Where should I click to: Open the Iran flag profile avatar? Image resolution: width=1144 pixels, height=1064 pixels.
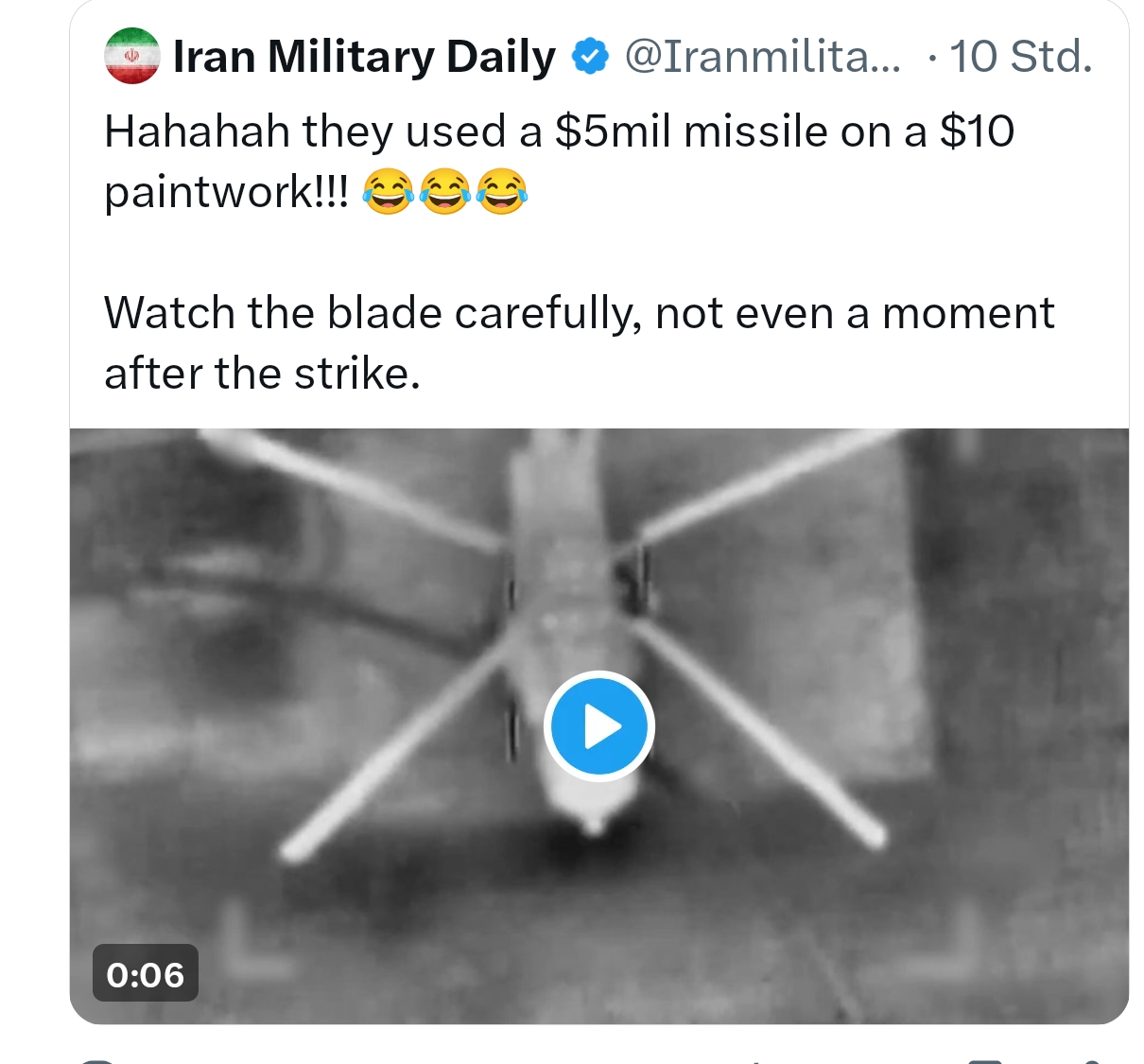[131, 57]
